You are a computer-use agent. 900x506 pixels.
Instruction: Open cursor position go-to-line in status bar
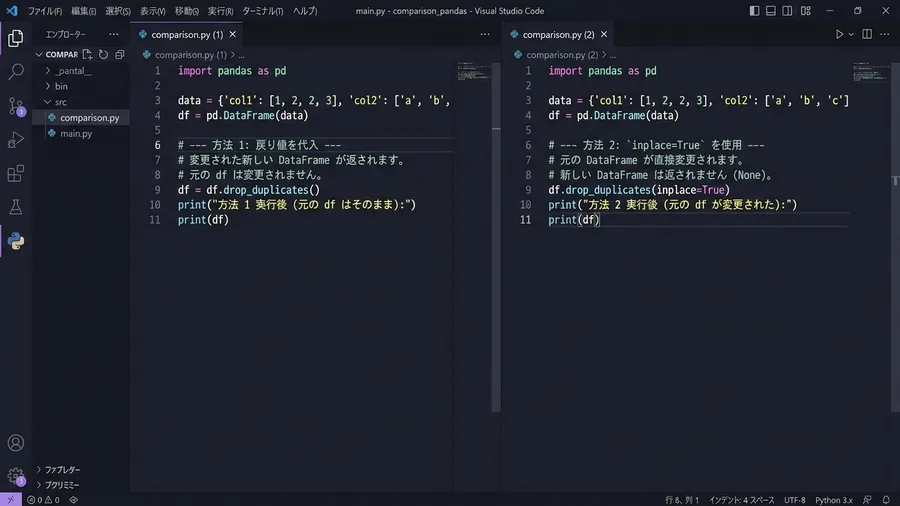click(682, 500)
